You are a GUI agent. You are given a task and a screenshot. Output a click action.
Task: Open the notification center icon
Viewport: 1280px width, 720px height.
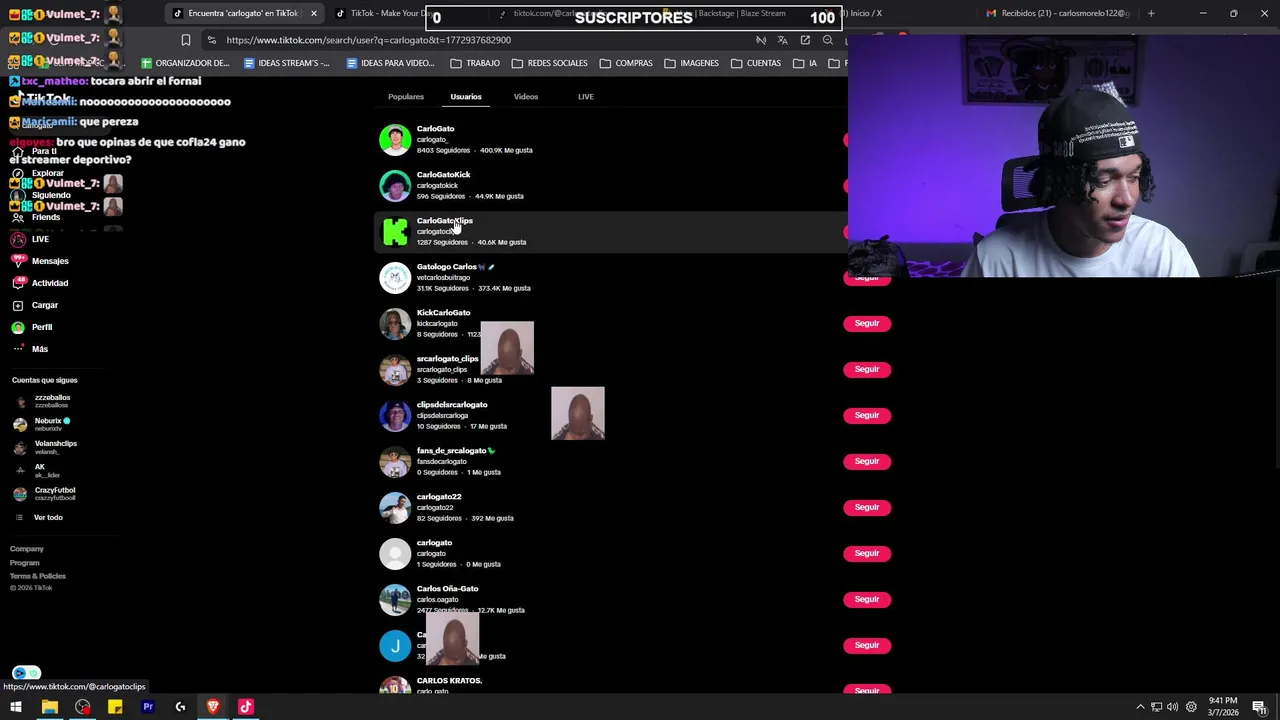point(1260,707)
